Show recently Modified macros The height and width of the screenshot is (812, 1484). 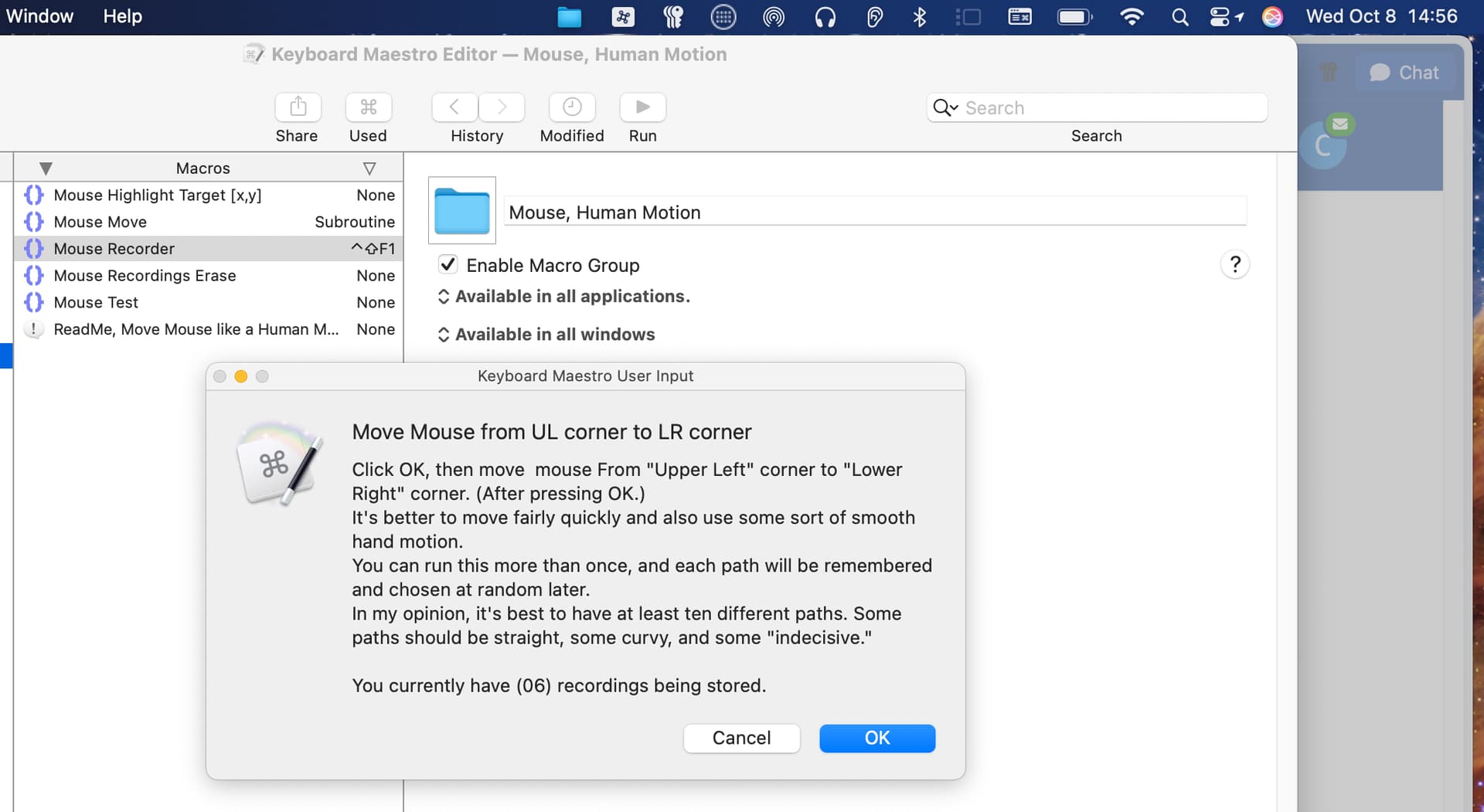(x=572, y=107)
